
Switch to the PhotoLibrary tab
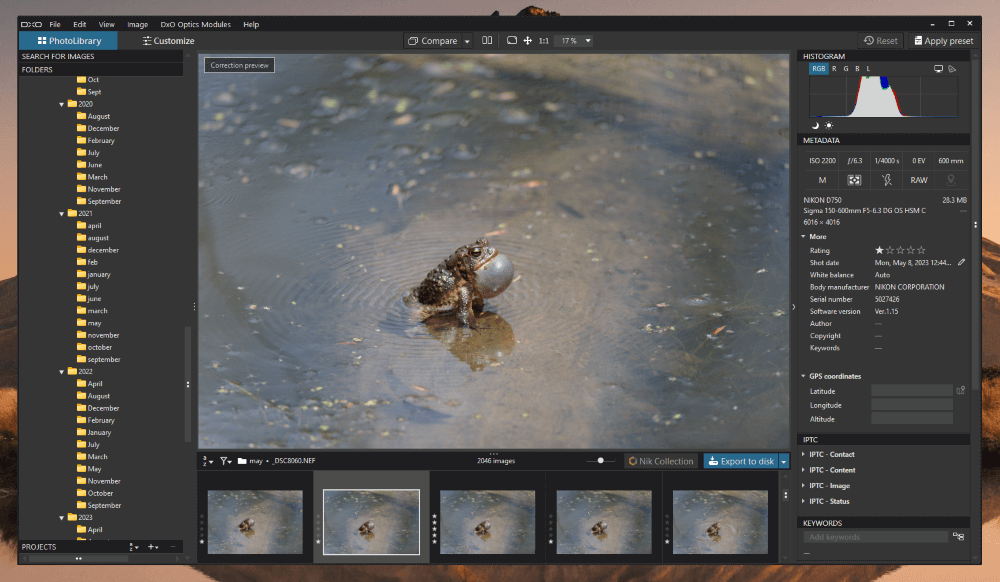click(68, 41)
